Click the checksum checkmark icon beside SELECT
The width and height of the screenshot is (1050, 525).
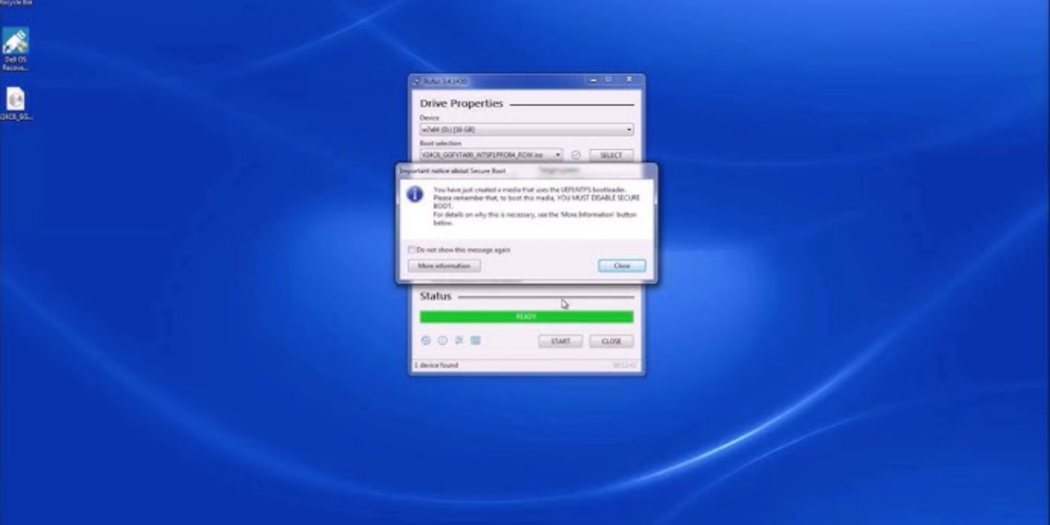coord(576,155)
